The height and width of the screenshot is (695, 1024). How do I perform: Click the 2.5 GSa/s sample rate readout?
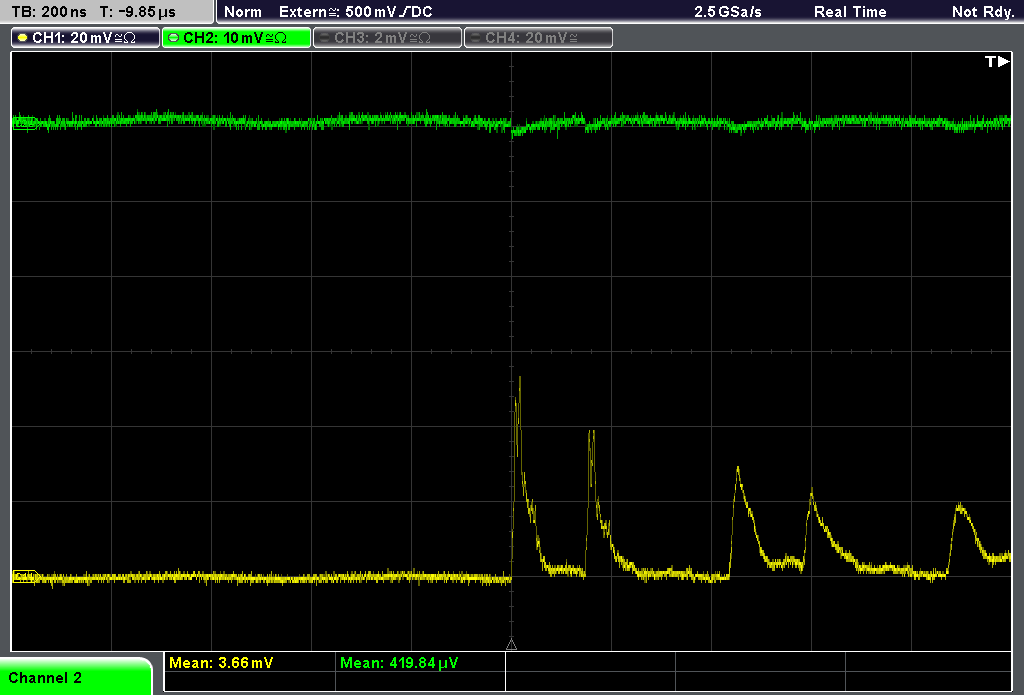728,12
